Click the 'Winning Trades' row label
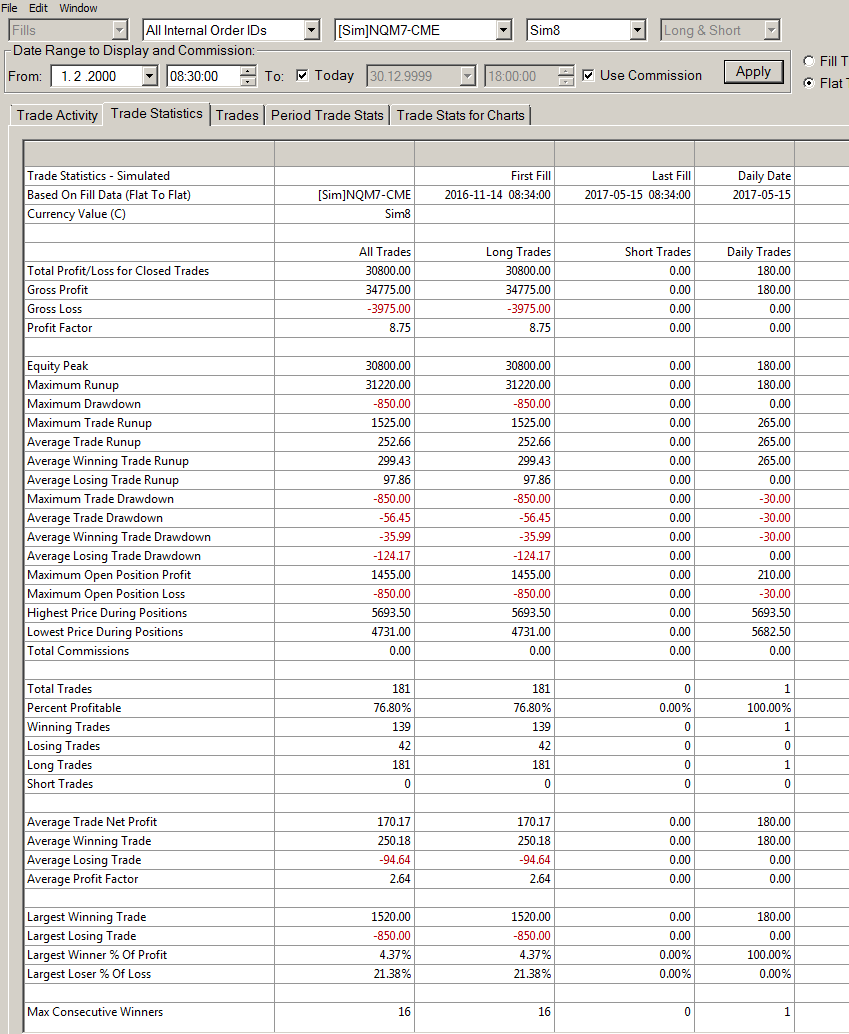 click(x=69, y=727)
